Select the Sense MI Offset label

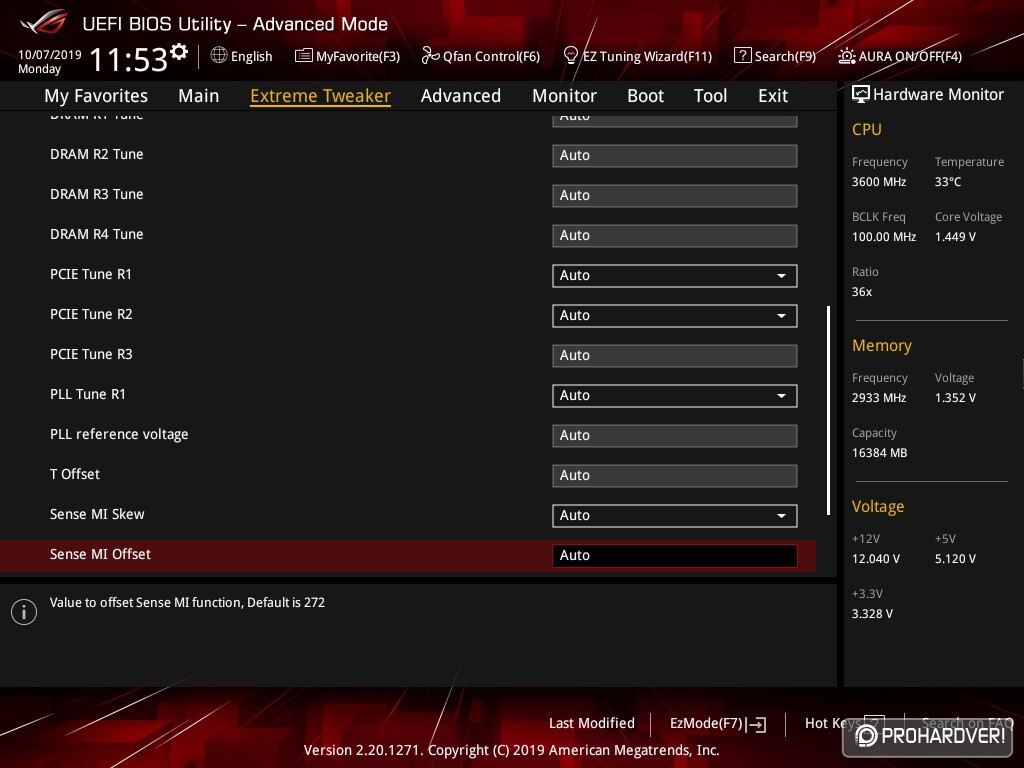tap(100, 554)
